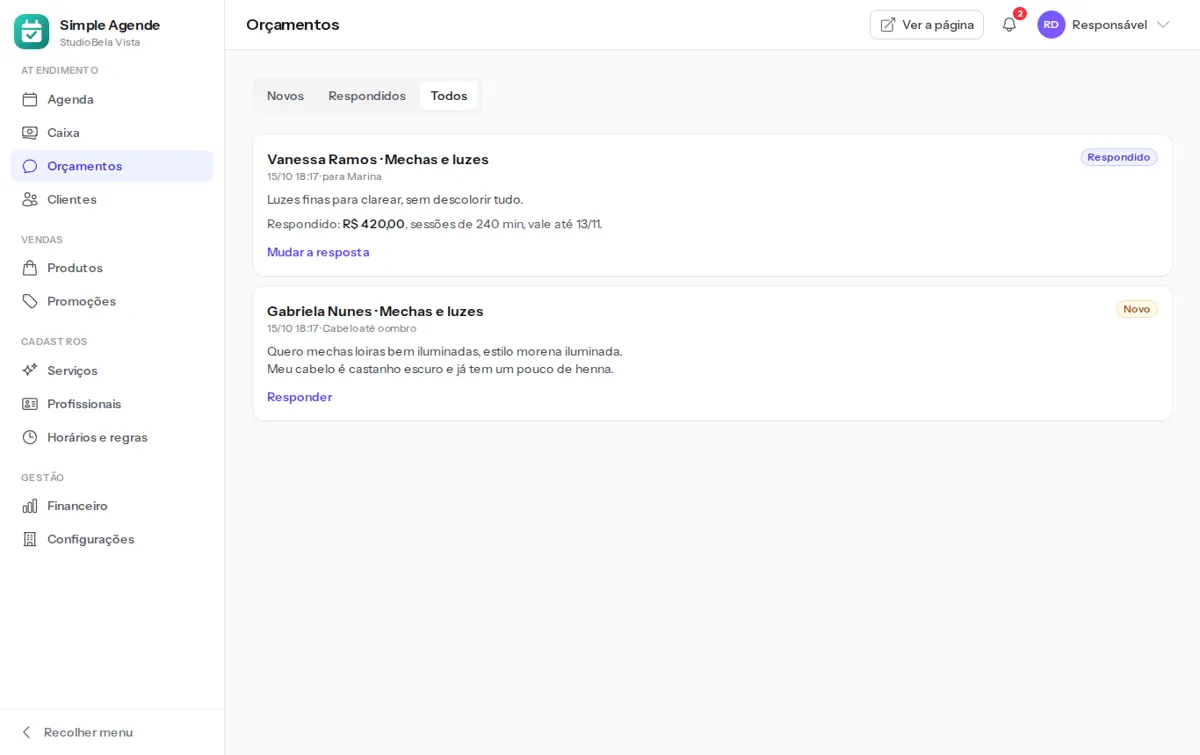The width and height of the screenshot is (1200, 755).
Task: Switch to the Novos tab
Action: pyautogui.click(x=285, y=96)
